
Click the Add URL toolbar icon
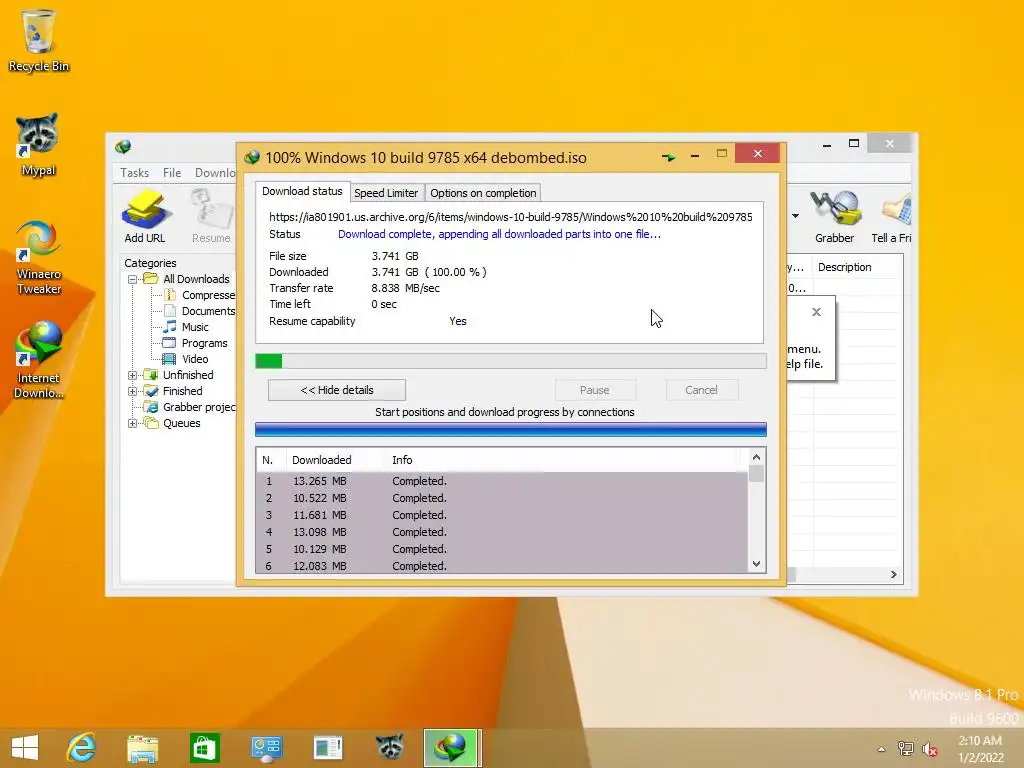(145, 216)
